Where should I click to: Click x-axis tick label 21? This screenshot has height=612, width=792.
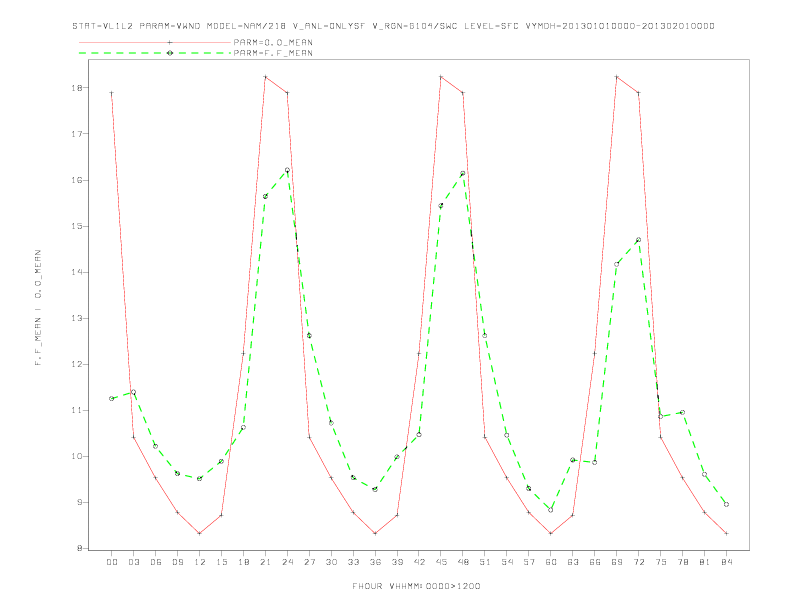(x=265, y=562)
